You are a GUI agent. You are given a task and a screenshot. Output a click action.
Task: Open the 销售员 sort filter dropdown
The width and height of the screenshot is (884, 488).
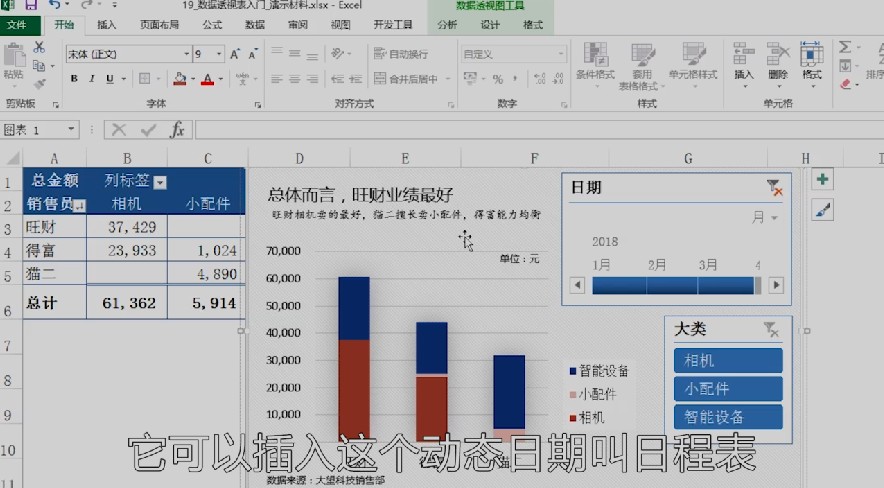tap(79, 206)
